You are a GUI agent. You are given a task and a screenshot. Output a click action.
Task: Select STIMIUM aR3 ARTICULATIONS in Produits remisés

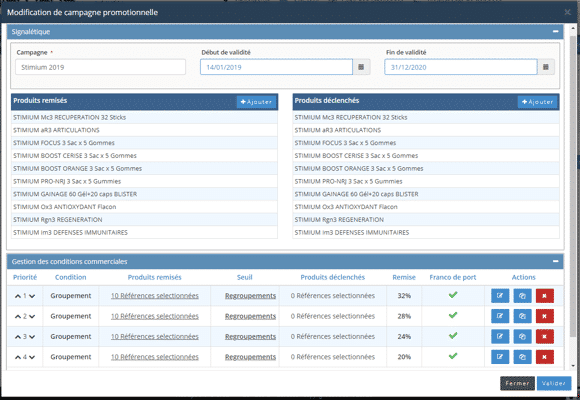(144, 130)
